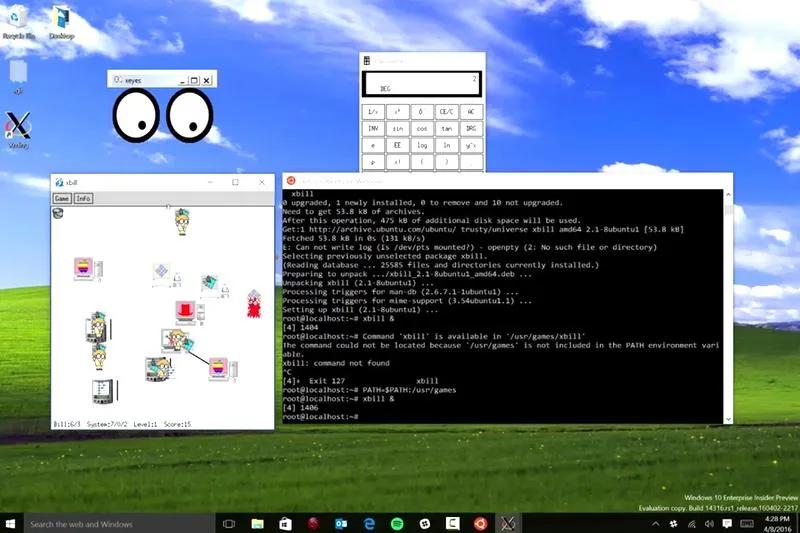
Task: Open the Windows Start menu
Action: (11, 524)
